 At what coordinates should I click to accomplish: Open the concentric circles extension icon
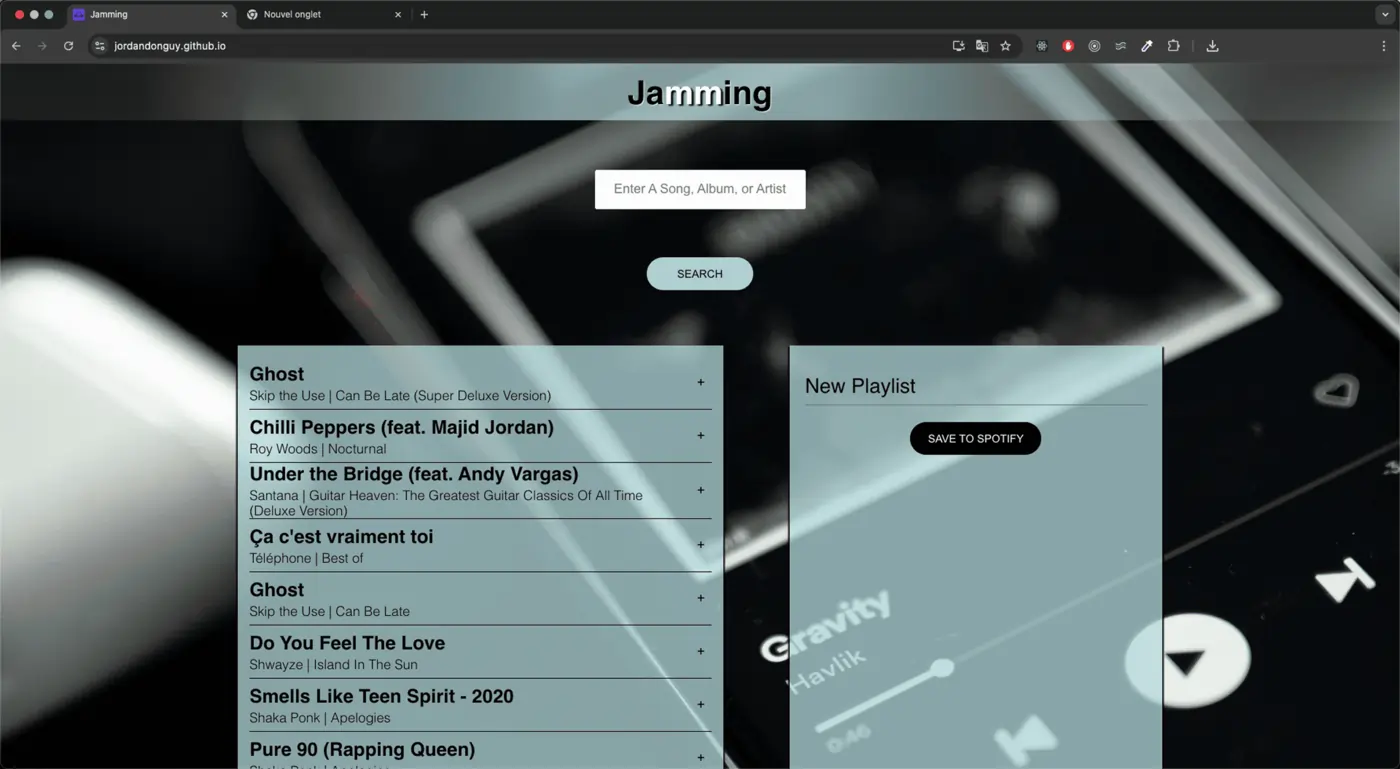click(1094, 46)
